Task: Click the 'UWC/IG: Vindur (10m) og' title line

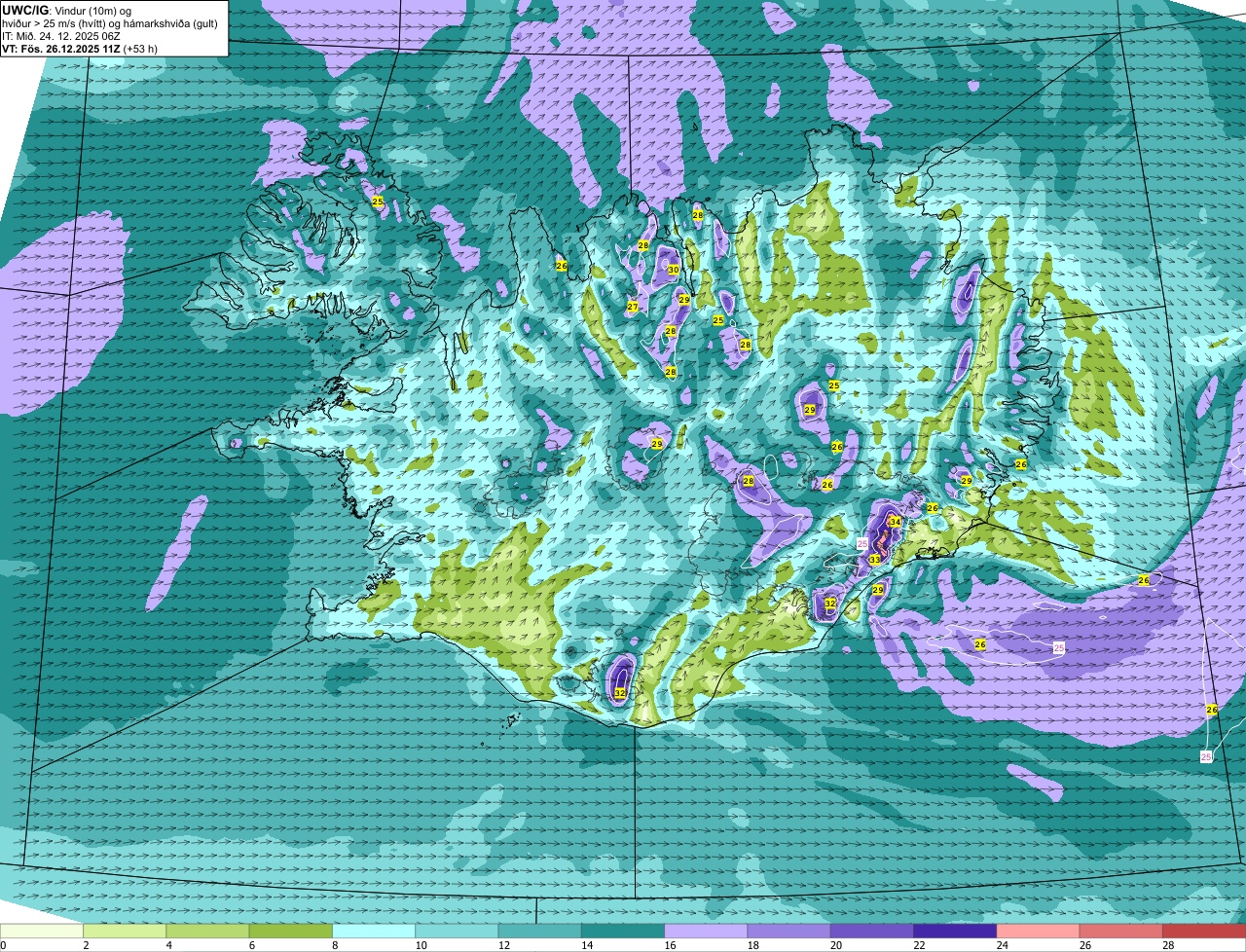Action: tap(67, 11)
